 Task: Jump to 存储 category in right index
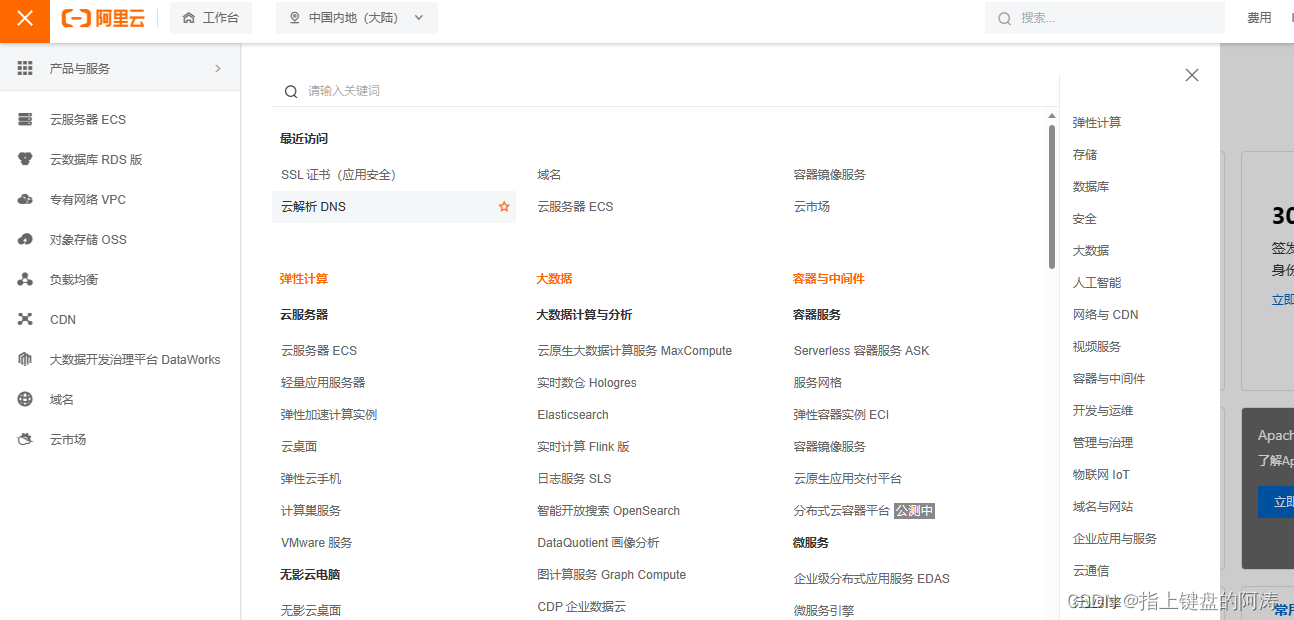pos(1085,155)
